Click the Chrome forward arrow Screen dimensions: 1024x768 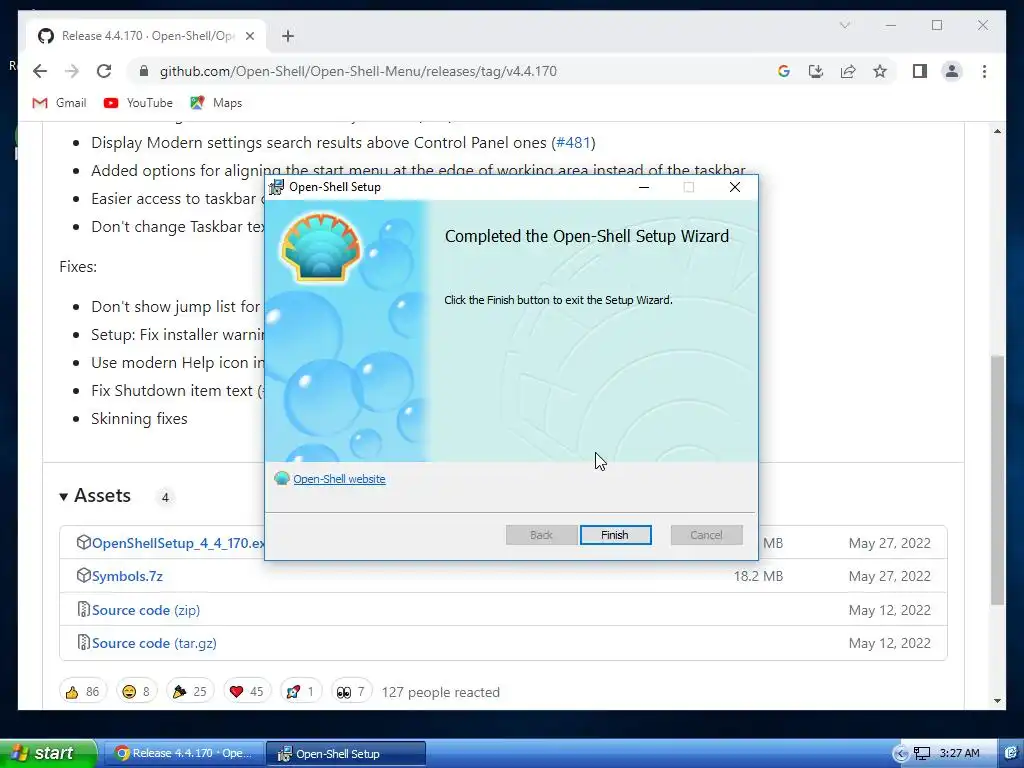[x=72, y=71]
